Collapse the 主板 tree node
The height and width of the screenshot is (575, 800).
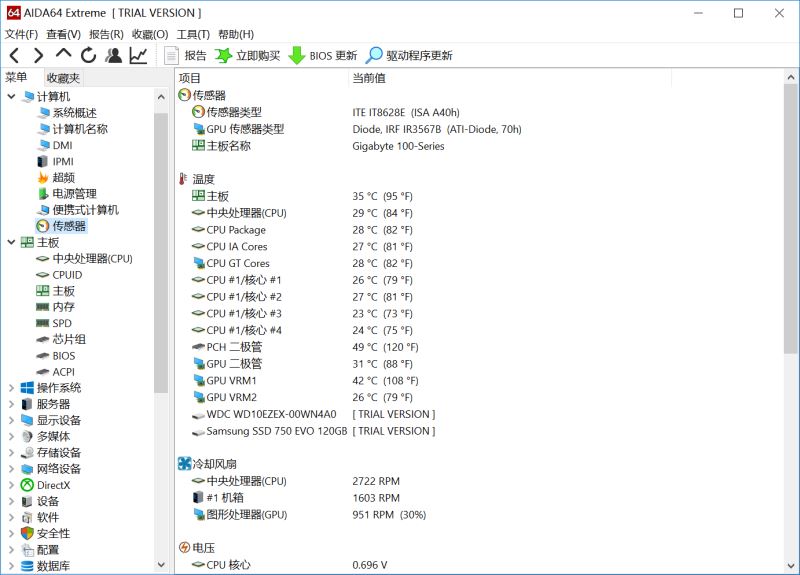click(x=11, y=242)
